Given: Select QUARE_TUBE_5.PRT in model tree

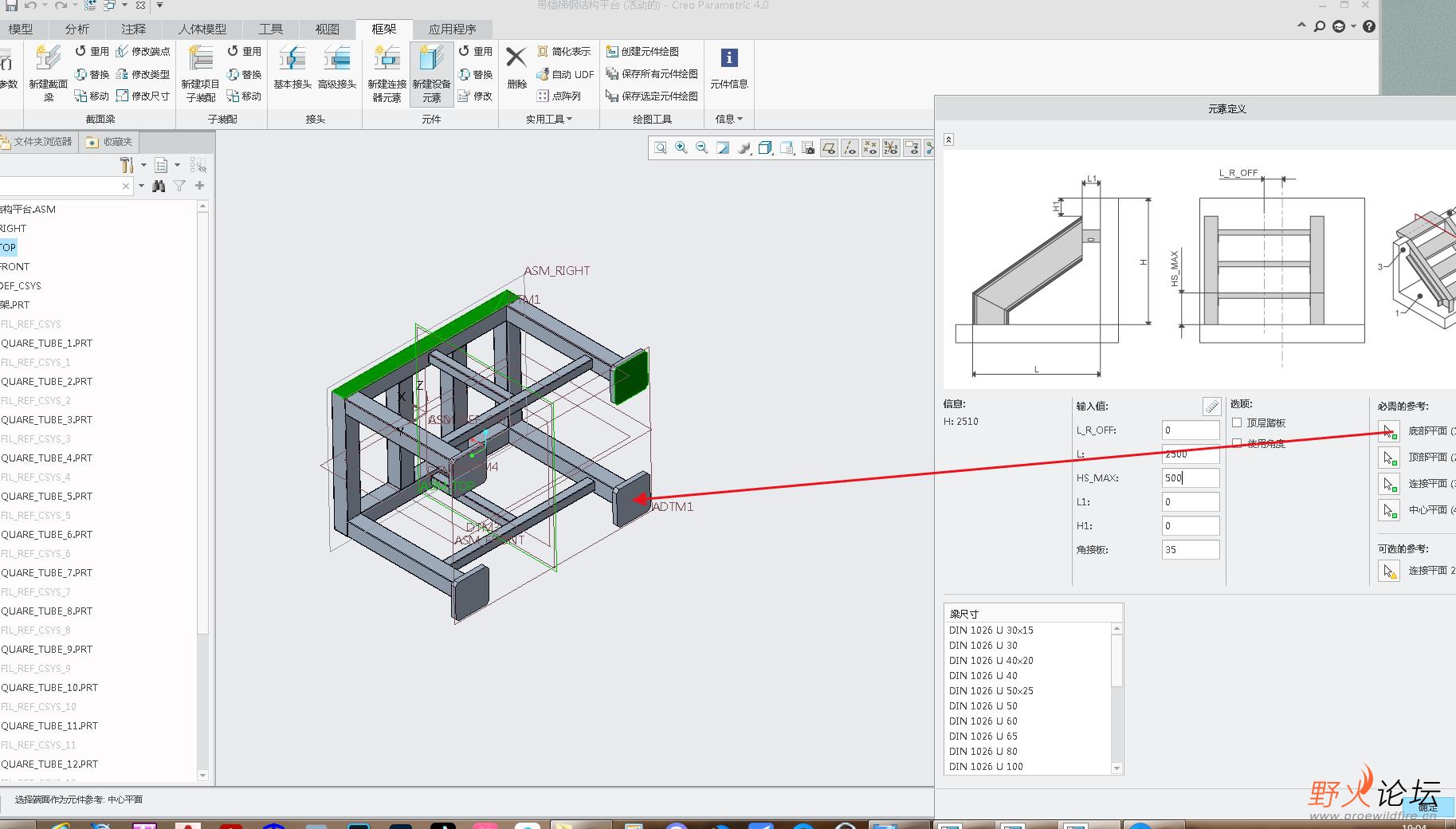Looking at the screenshot, I should pyautogui.click(x=46, y=496).
